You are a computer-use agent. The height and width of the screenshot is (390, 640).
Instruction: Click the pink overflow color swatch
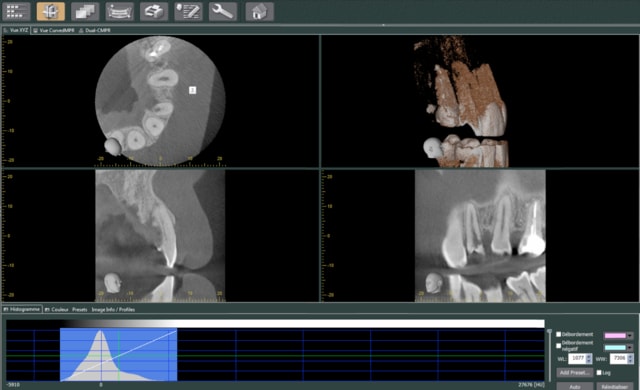pyautogui.click(x=615, y=336)
